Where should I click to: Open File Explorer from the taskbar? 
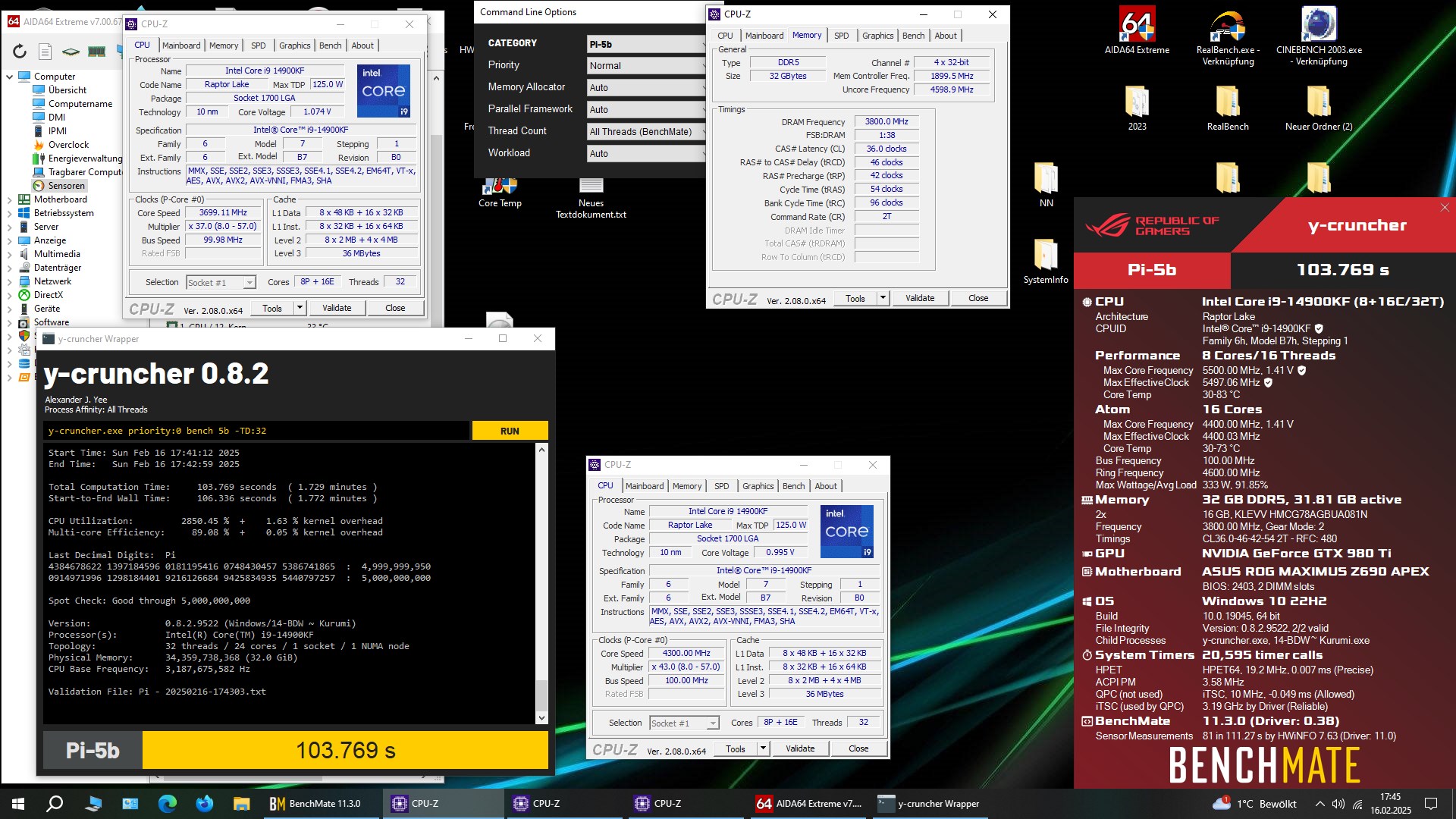coord(241,804)
